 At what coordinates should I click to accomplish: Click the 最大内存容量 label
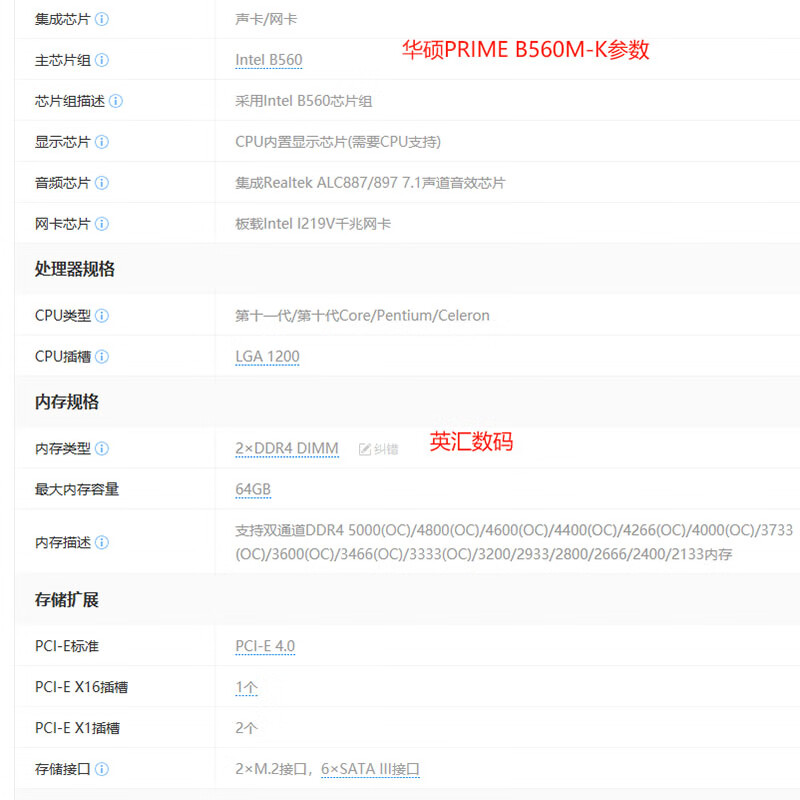[77, 489]
